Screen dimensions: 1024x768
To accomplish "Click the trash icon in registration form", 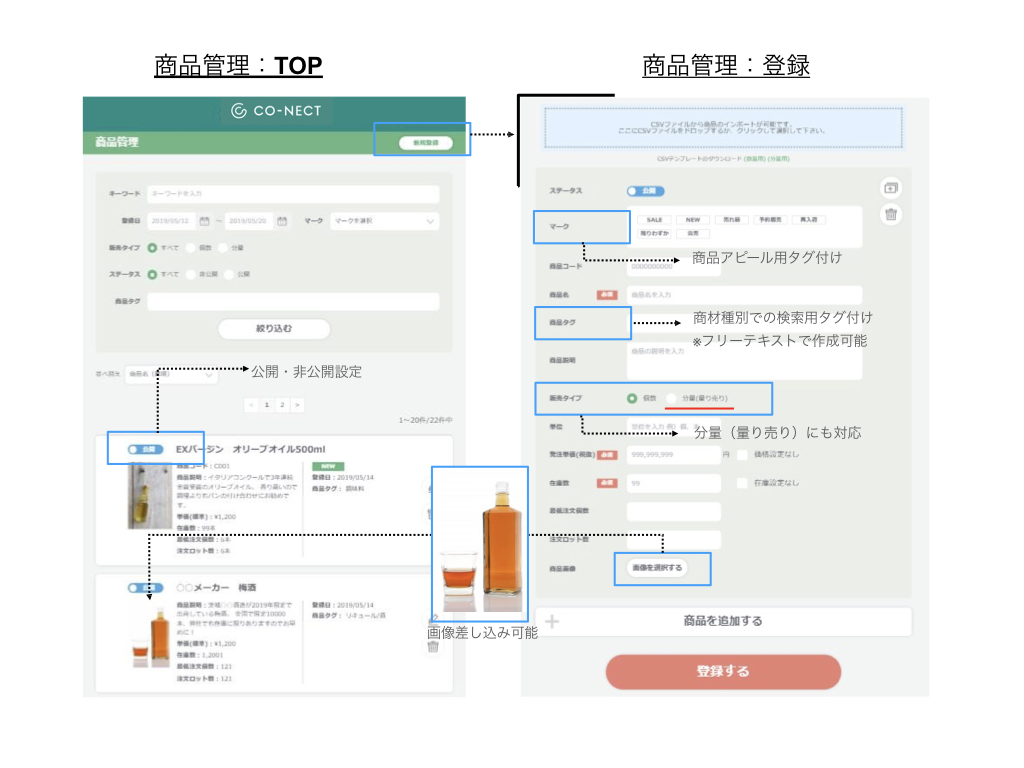I will (891, 214).
